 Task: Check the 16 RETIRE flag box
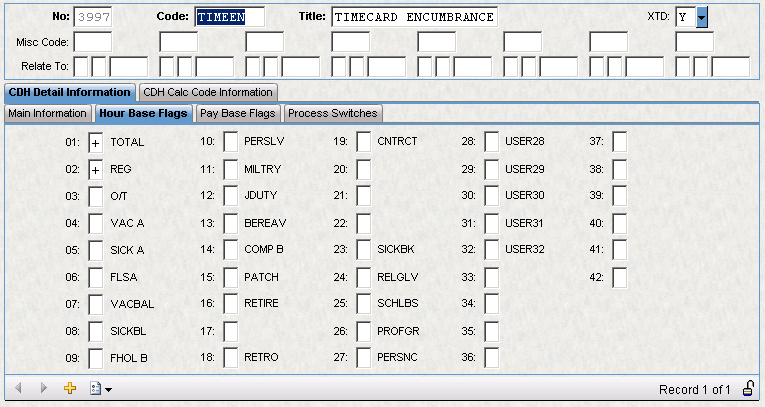[230, 303]
